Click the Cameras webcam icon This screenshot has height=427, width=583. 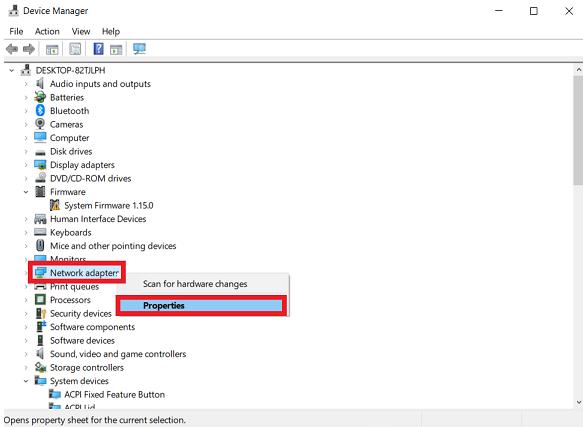[x=40, y=124]
